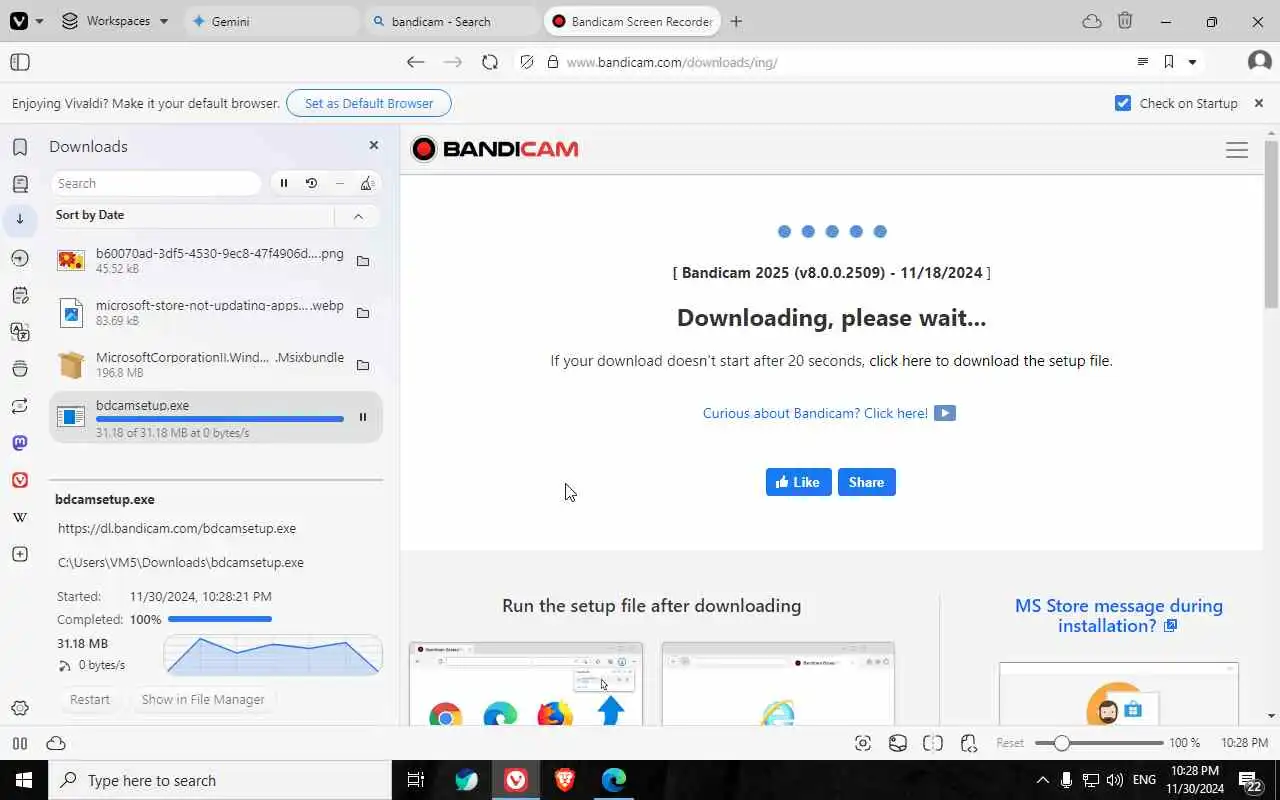Switch to the Gemini tab
Viewport: 1280px width, 800px height.
271,21
